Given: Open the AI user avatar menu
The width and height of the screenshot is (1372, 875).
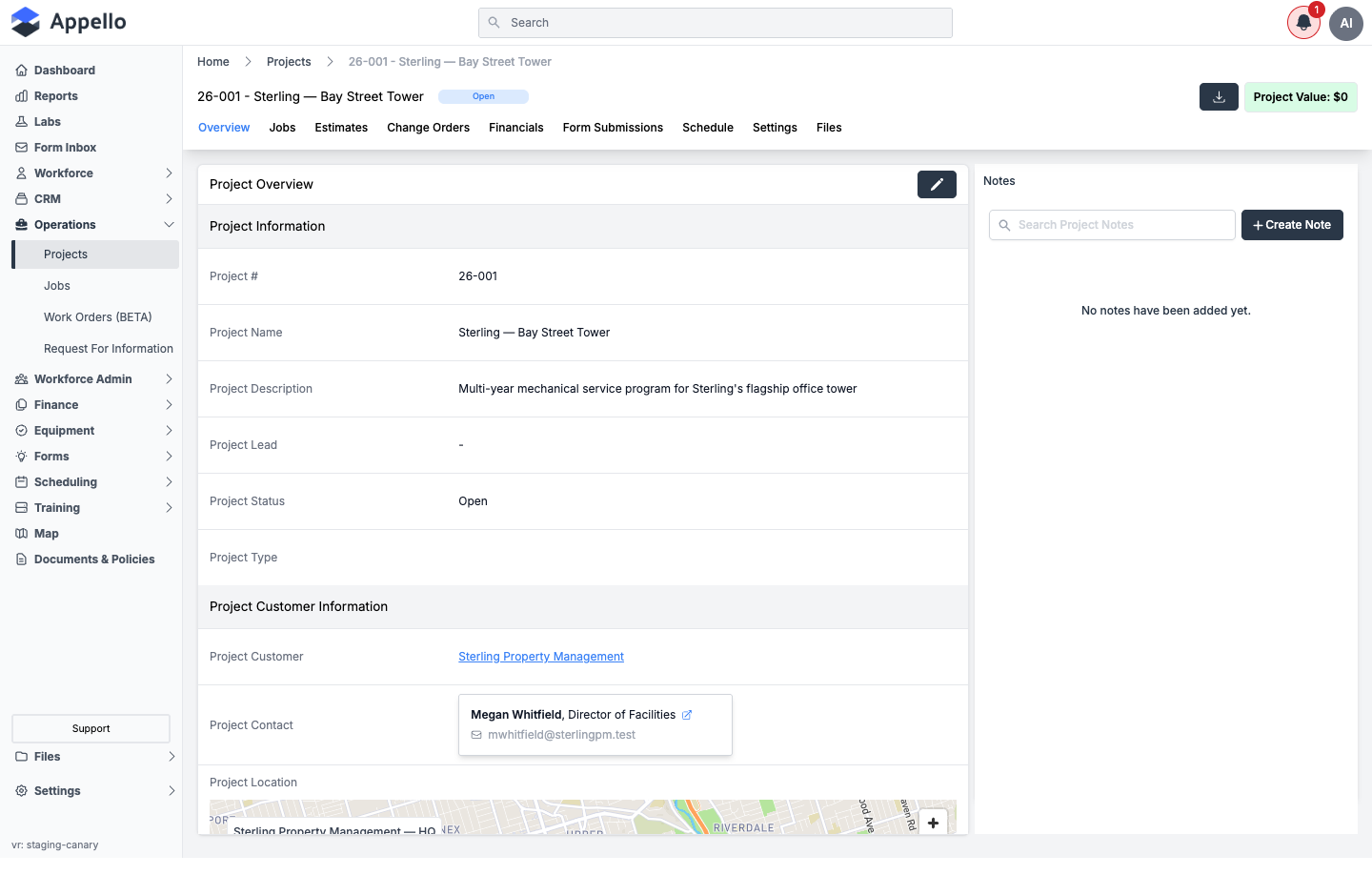Looking at the screenshot, I should (x=1346, y=23).
